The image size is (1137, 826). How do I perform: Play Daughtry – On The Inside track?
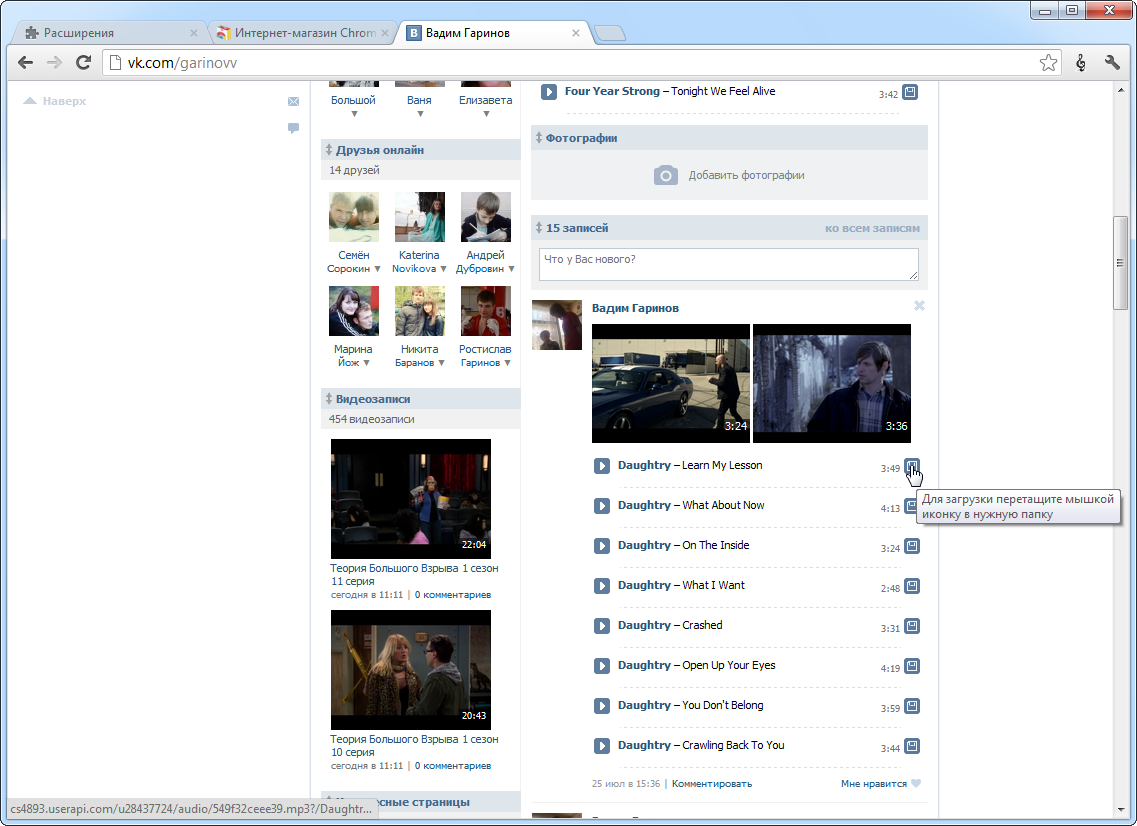(602, 545)
